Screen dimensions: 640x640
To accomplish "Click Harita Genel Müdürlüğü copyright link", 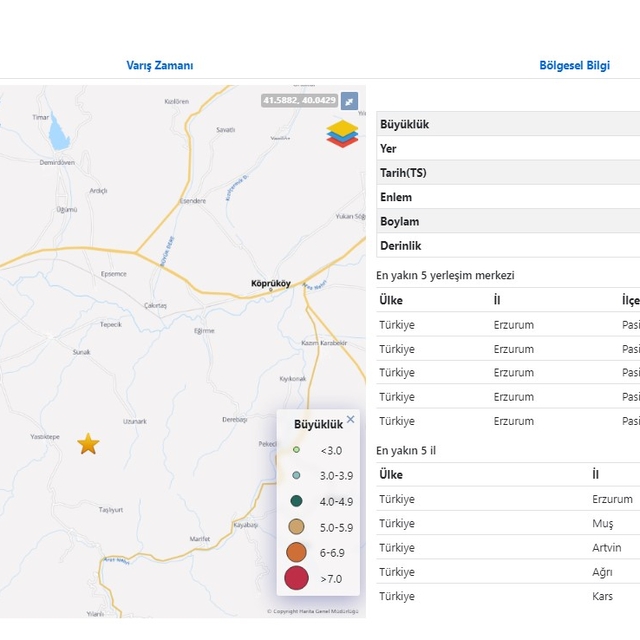I will tap(312, 611).
